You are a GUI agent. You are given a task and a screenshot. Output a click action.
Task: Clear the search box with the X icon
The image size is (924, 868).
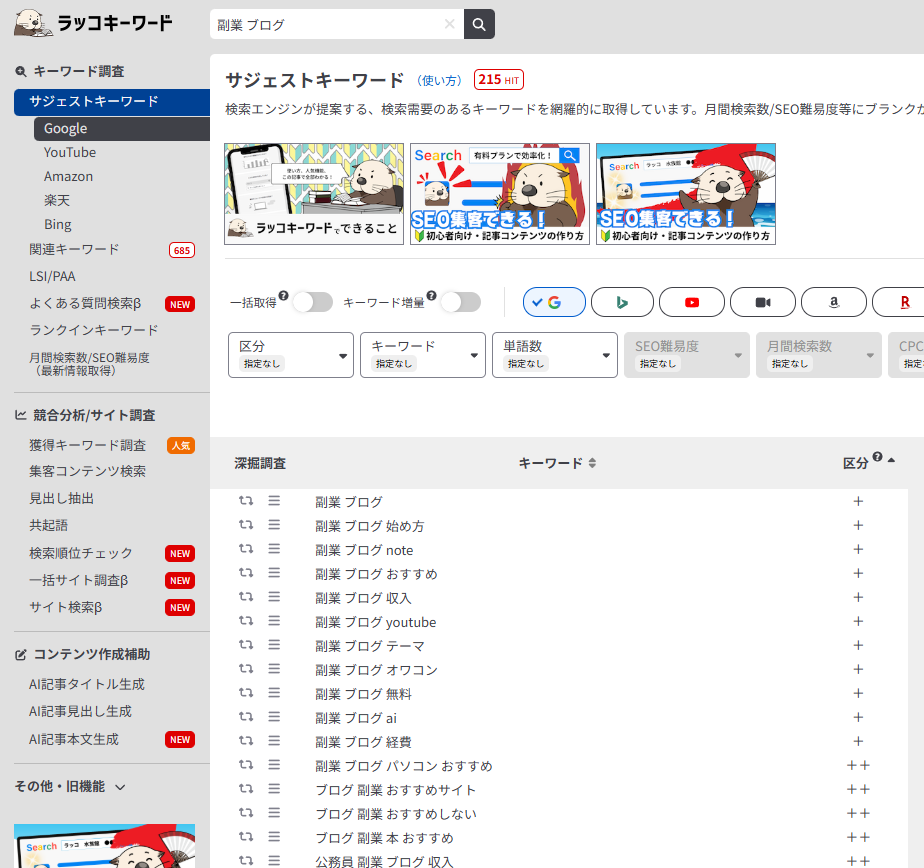point(449,24)
